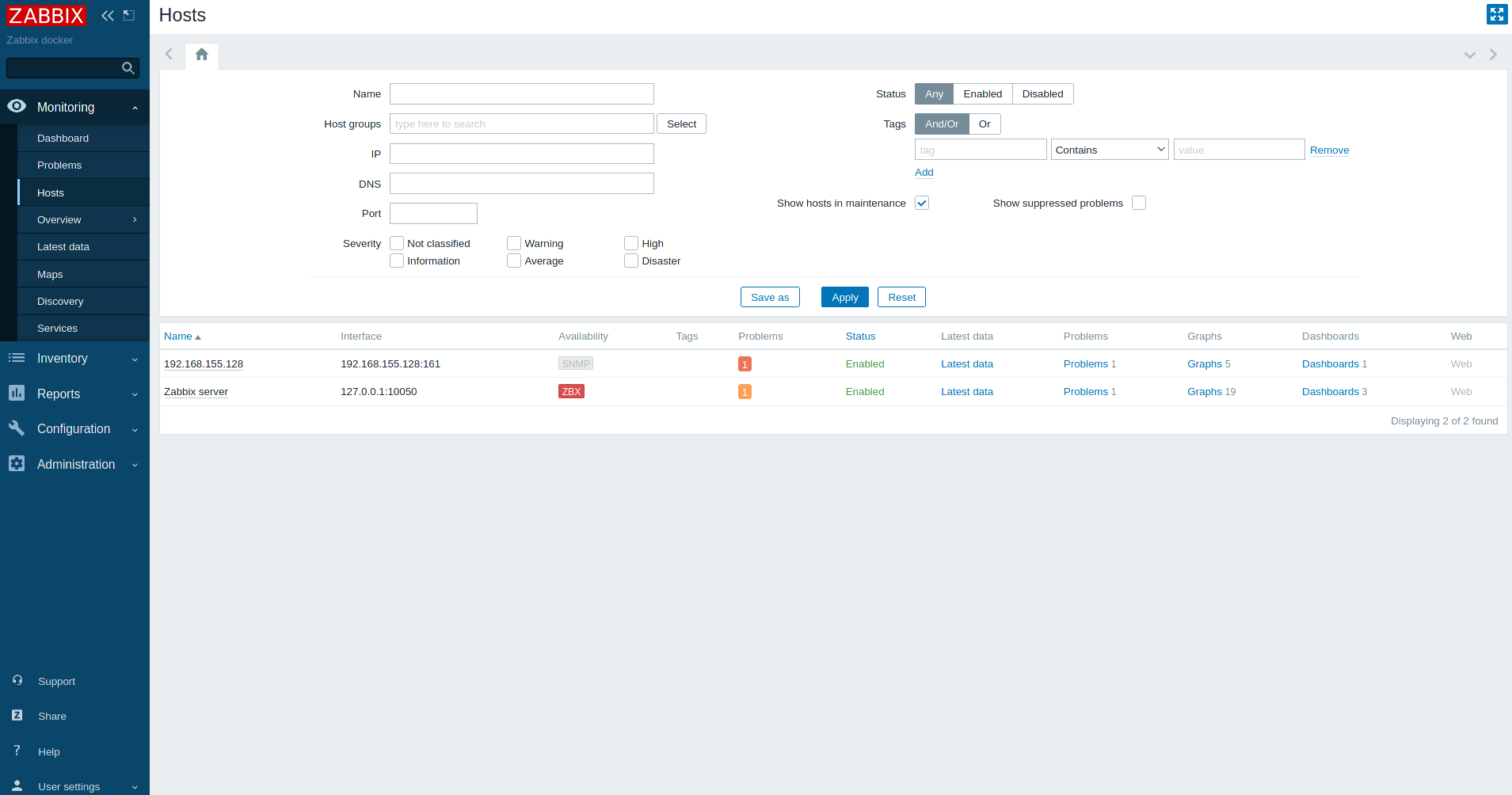Check Show suppressed problems box

click(x=1139, y=204)
